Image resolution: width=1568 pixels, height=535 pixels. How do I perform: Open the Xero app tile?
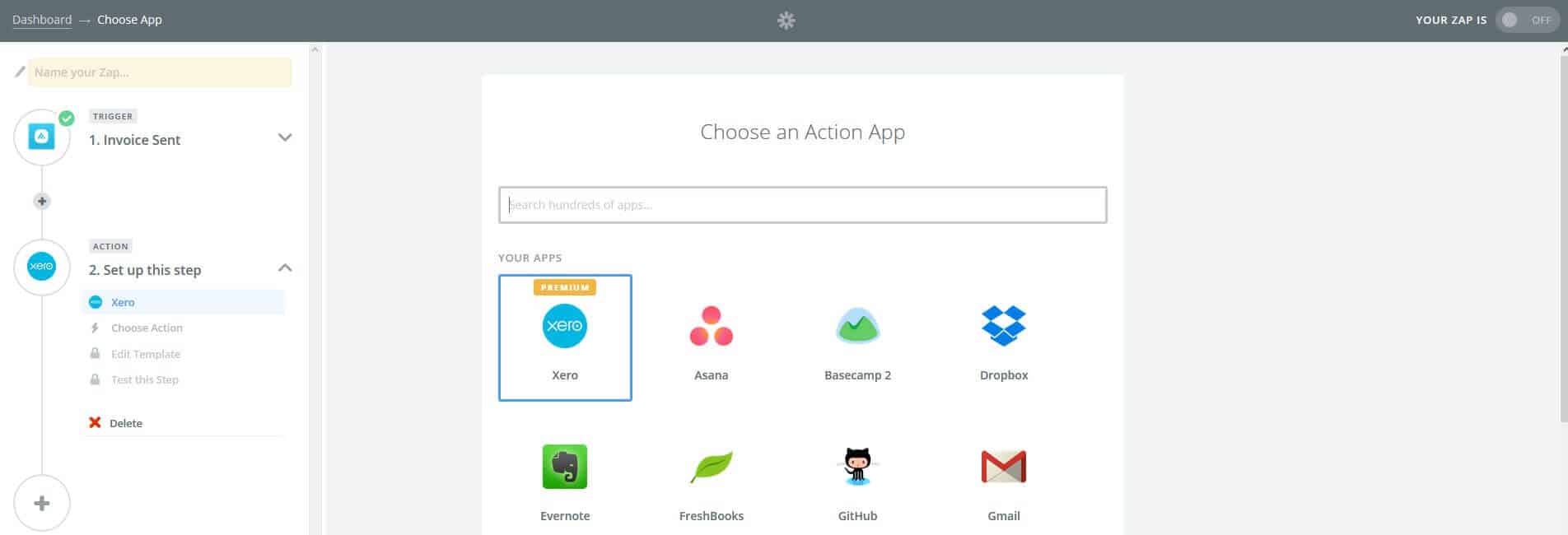pos(565,337)
